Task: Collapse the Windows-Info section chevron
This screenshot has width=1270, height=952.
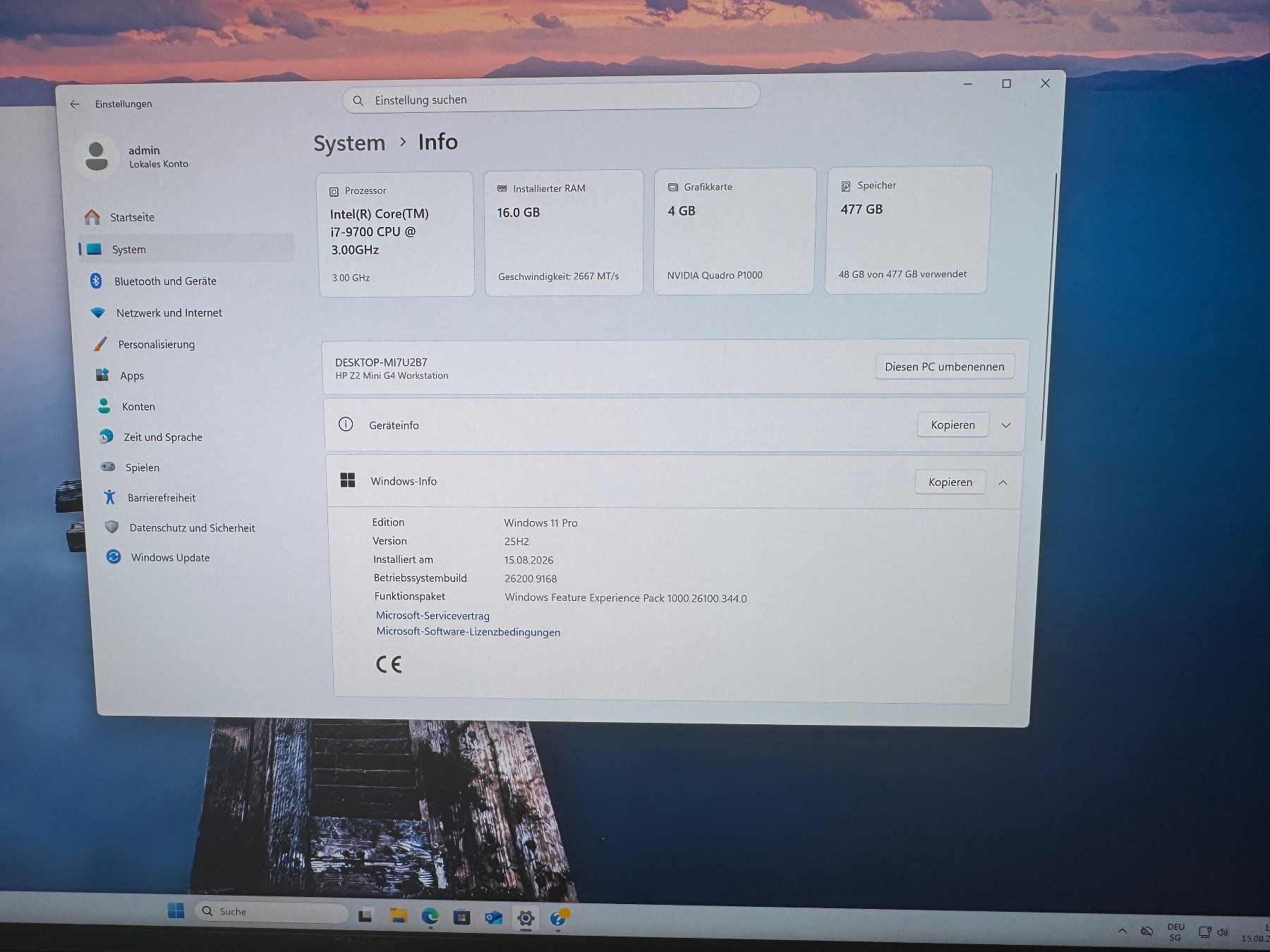Action: click(1003, 482)
